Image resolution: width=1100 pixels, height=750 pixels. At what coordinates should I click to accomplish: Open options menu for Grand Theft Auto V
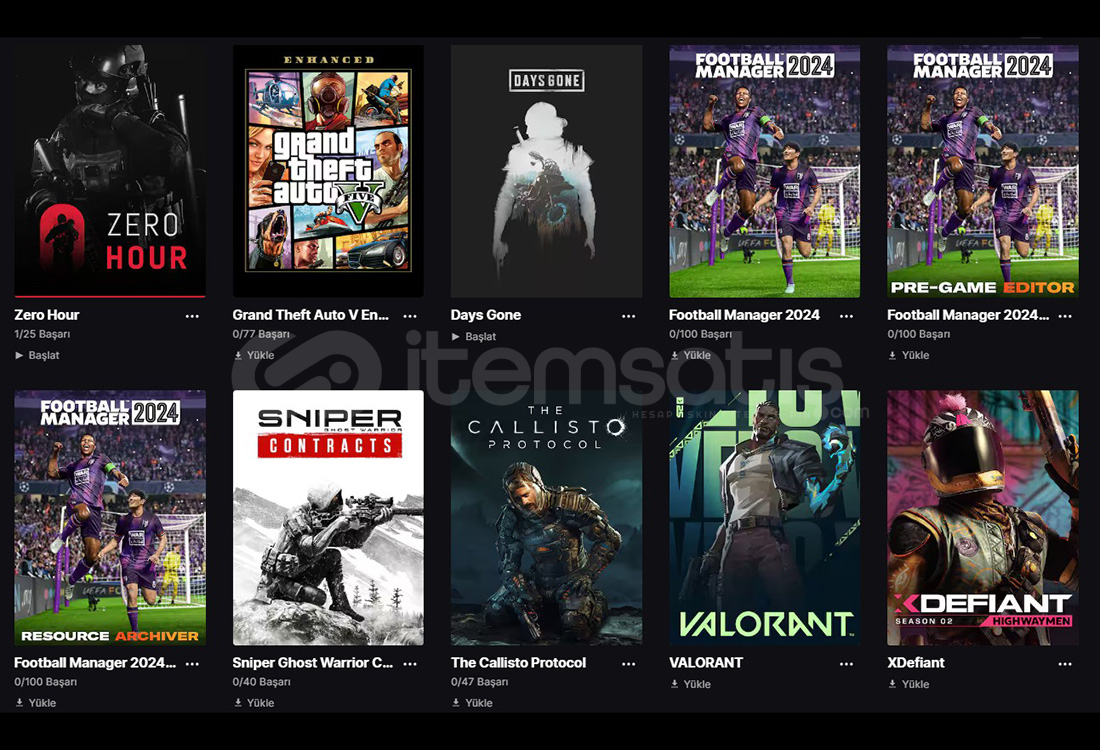coord(410,316)
